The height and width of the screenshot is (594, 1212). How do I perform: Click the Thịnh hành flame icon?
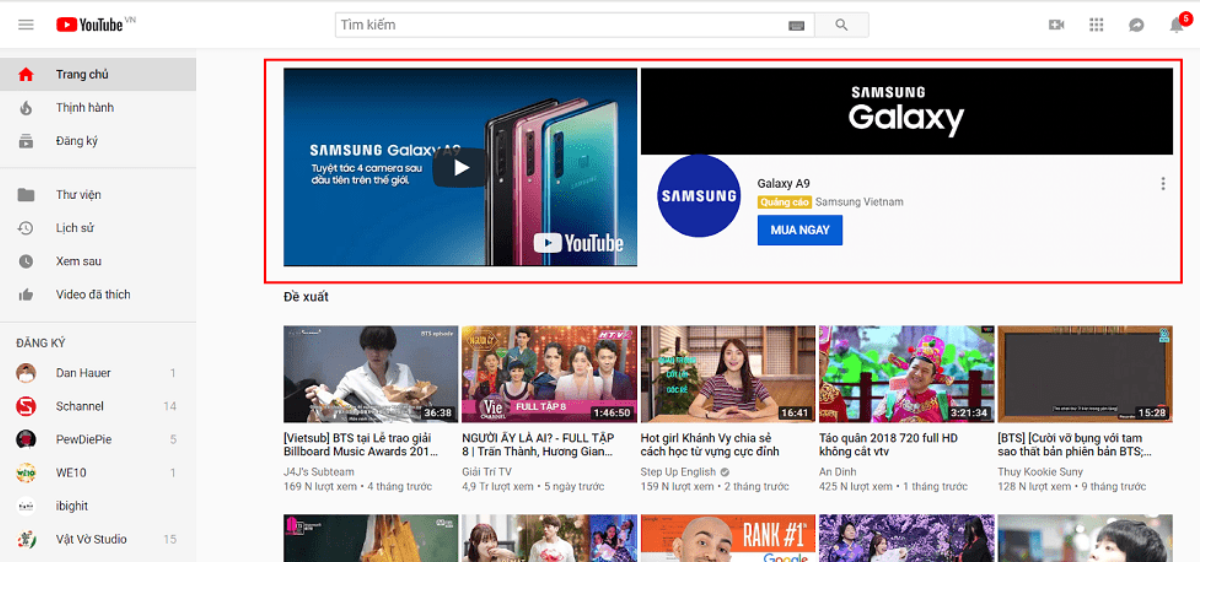click(x=26, y=108)
